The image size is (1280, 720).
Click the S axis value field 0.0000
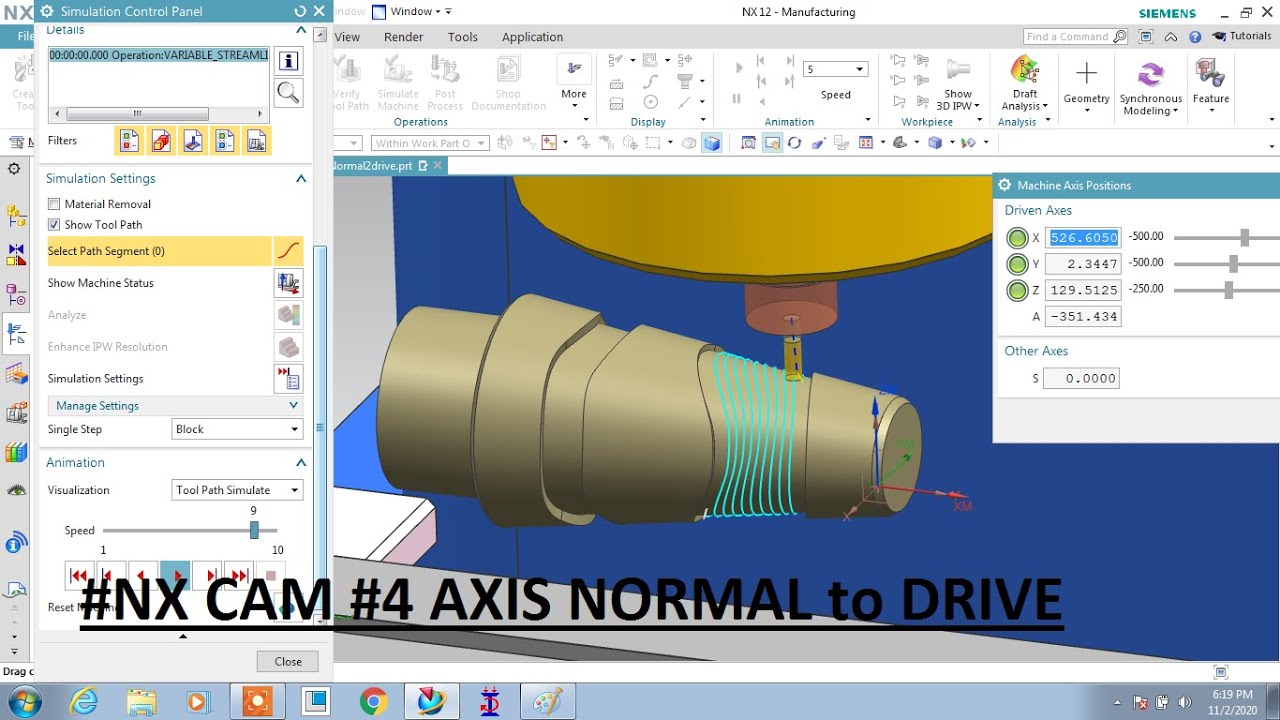point(1081,378)
